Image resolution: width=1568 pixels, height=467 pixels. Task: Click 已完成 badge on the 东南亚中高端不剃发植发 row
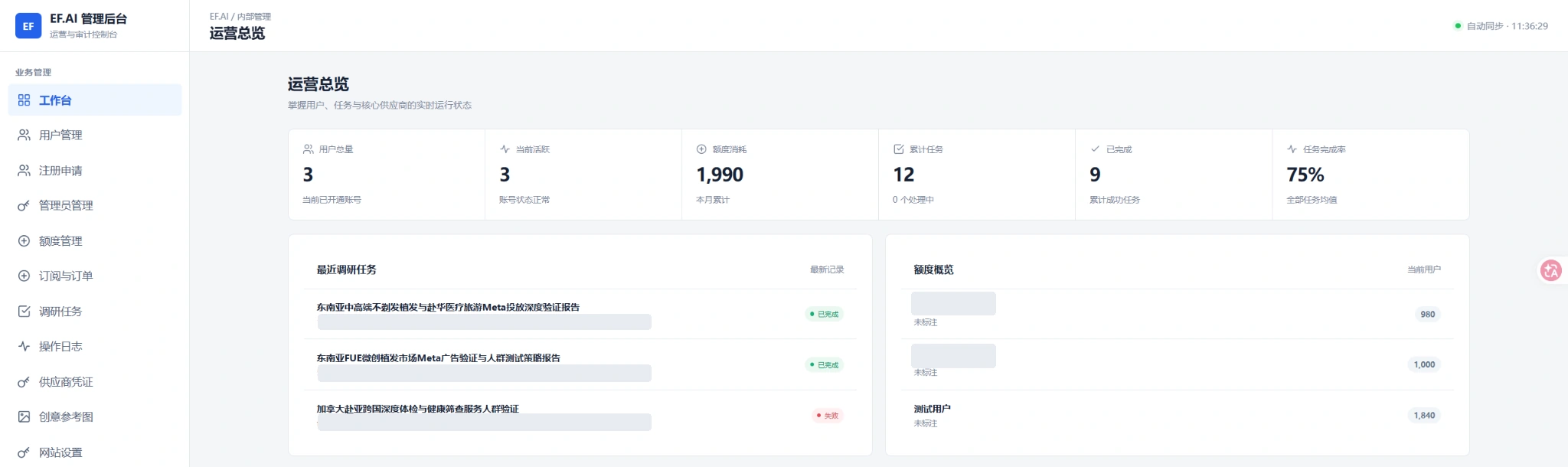[x=825, y=314]
